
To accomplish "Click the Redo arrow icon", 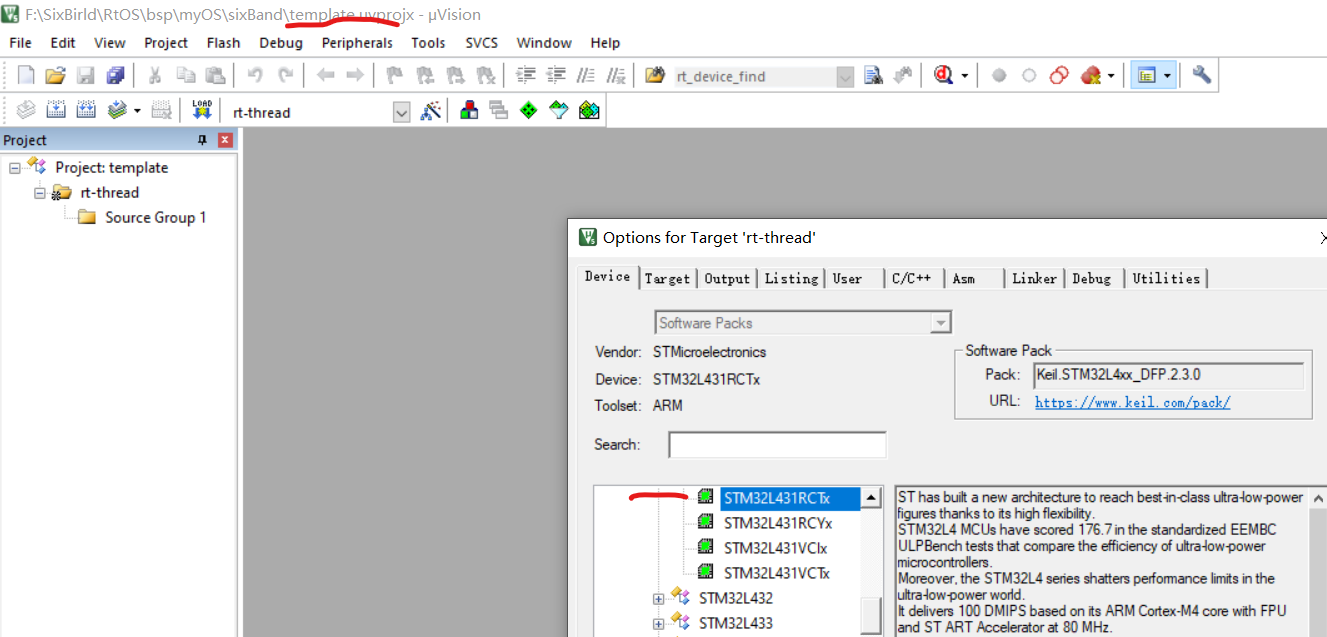I will (x=285, y=75).
